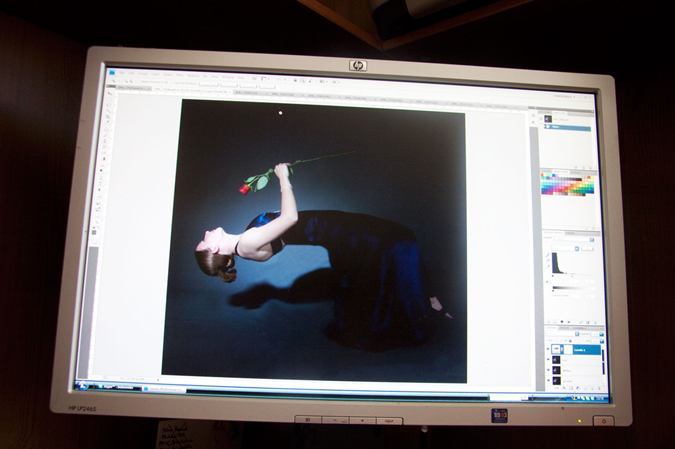Open the layer blend mode dropdown
675x449 pixels.
click(577, 334)
